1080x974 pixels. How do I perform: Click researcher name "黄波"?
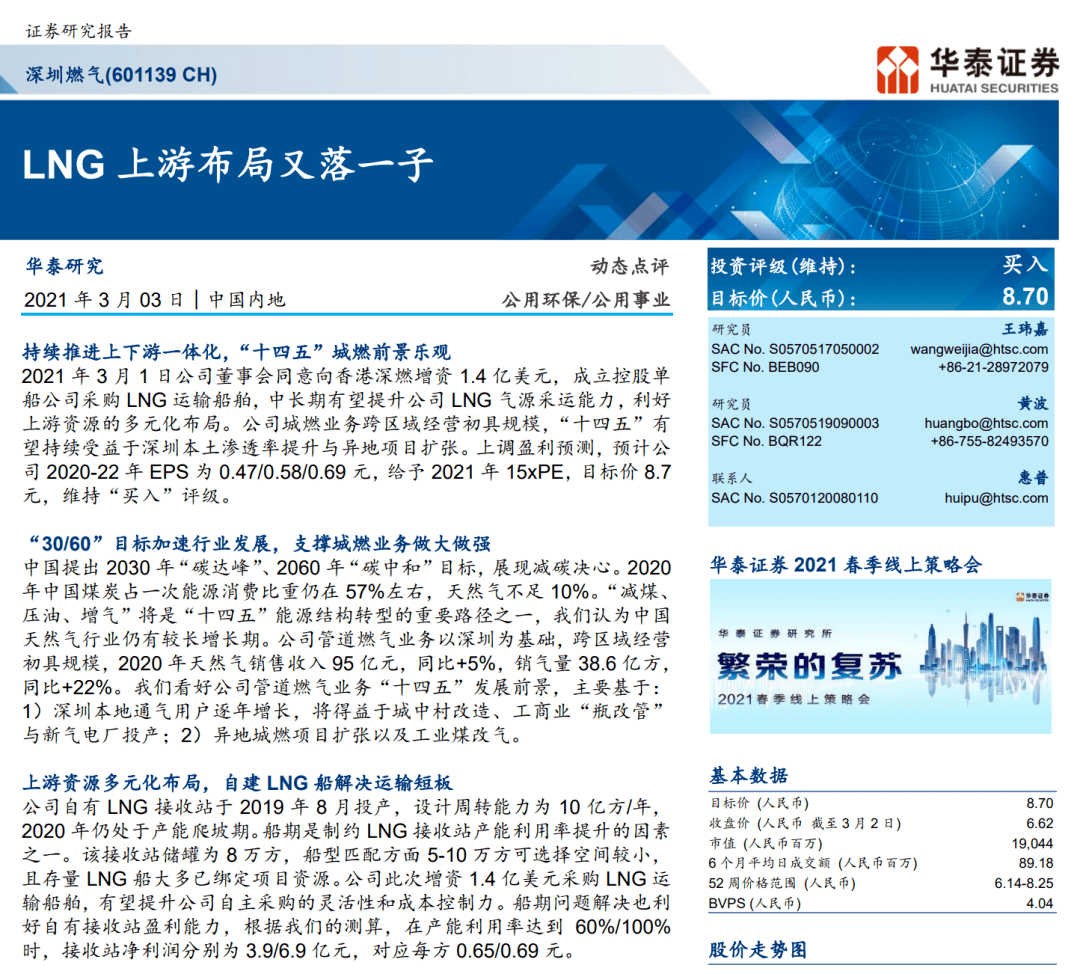(x=1032, y=404)
